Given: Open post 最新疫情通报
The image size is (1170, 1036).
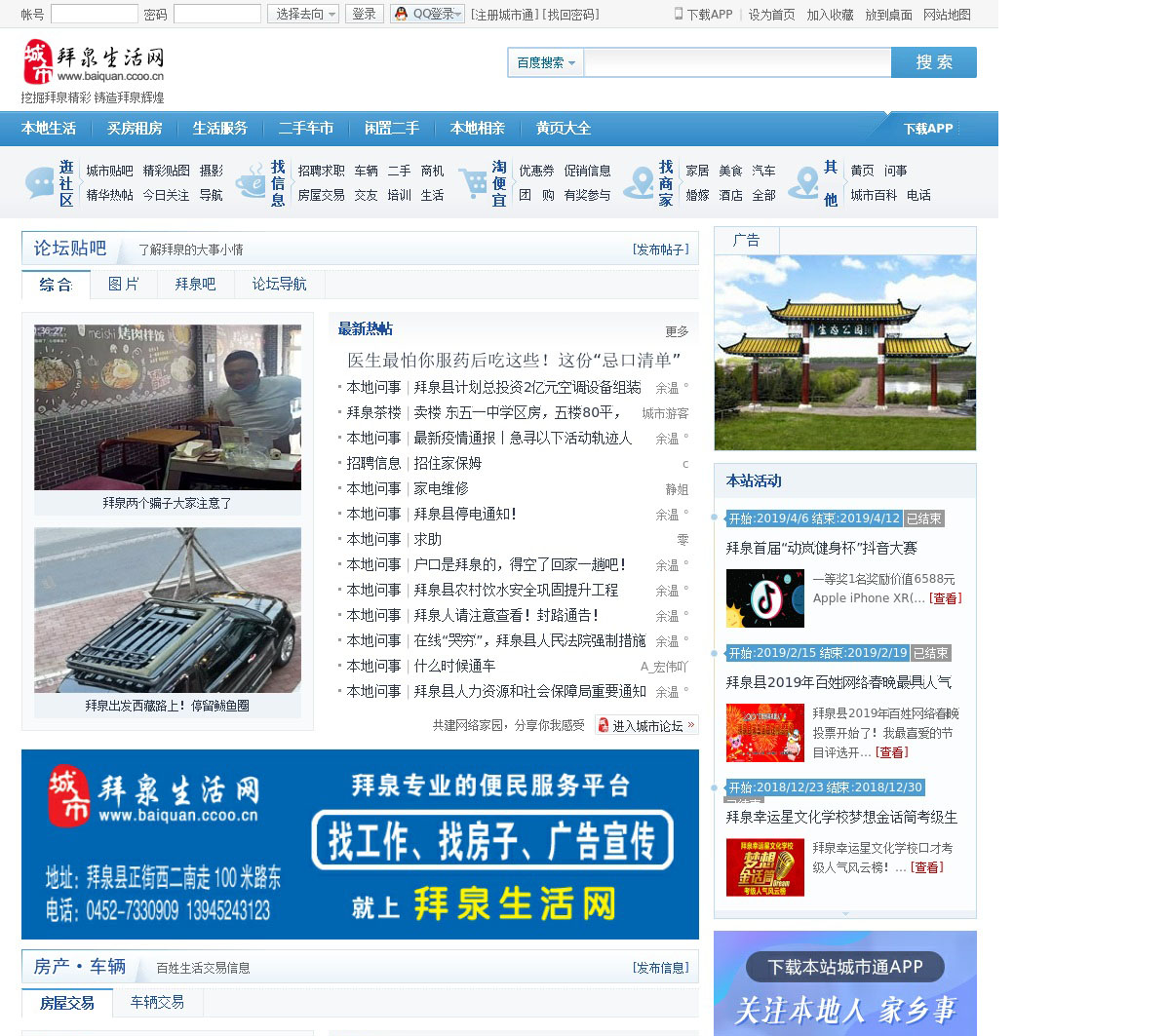Looking at the screenshot, I should (523, 438).
